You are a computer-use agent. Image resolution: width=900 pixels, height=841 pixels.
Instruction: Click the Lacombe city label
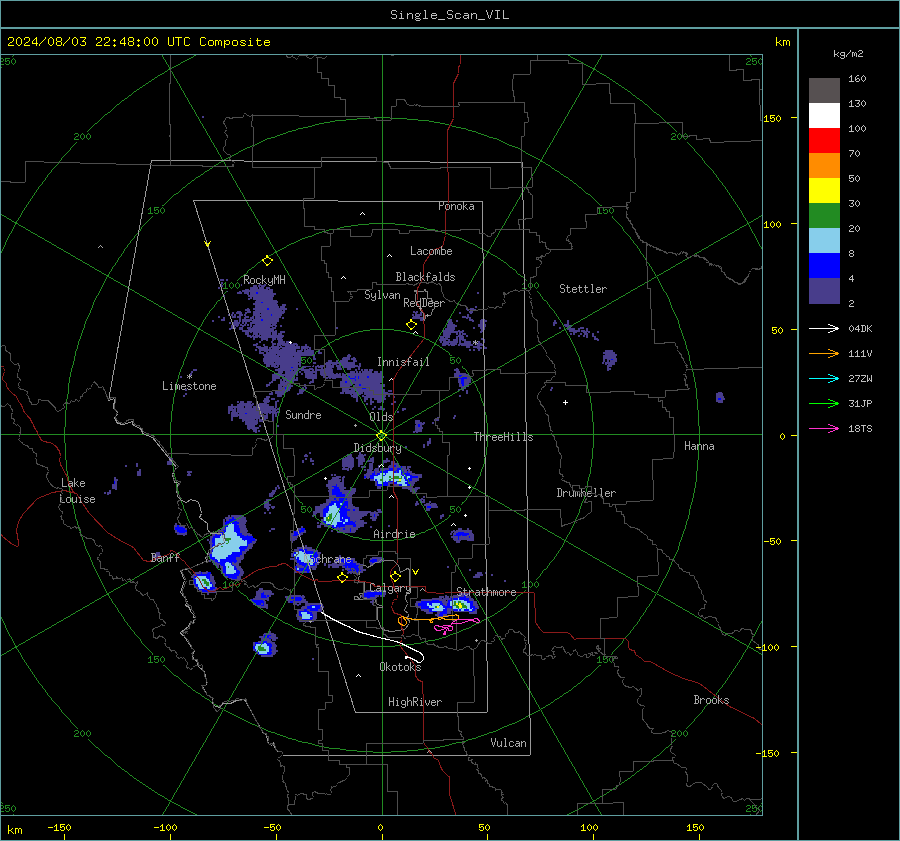coord(431,251)
